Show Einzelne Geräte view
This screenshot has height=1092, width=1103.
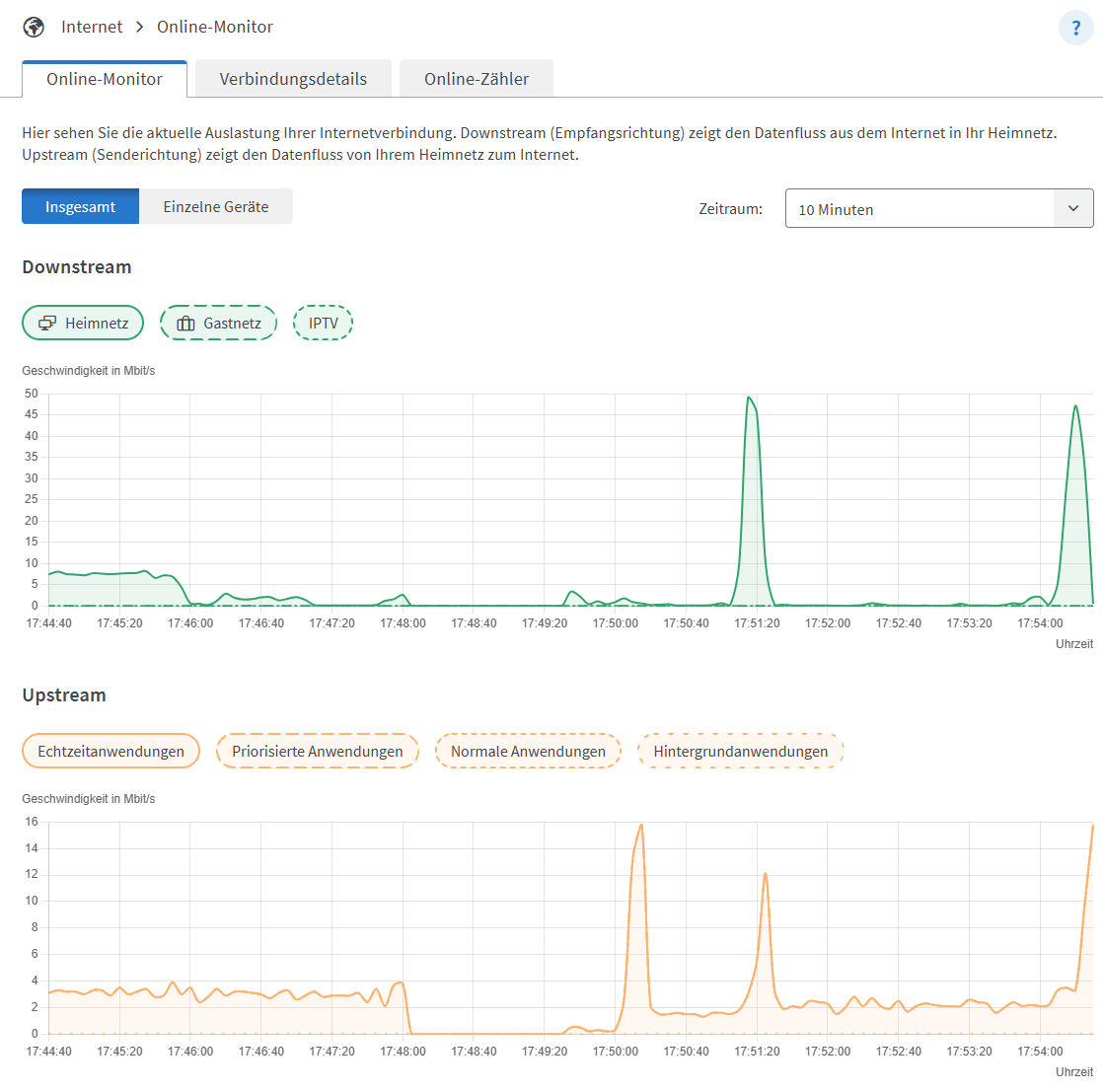tap(216, 206)
